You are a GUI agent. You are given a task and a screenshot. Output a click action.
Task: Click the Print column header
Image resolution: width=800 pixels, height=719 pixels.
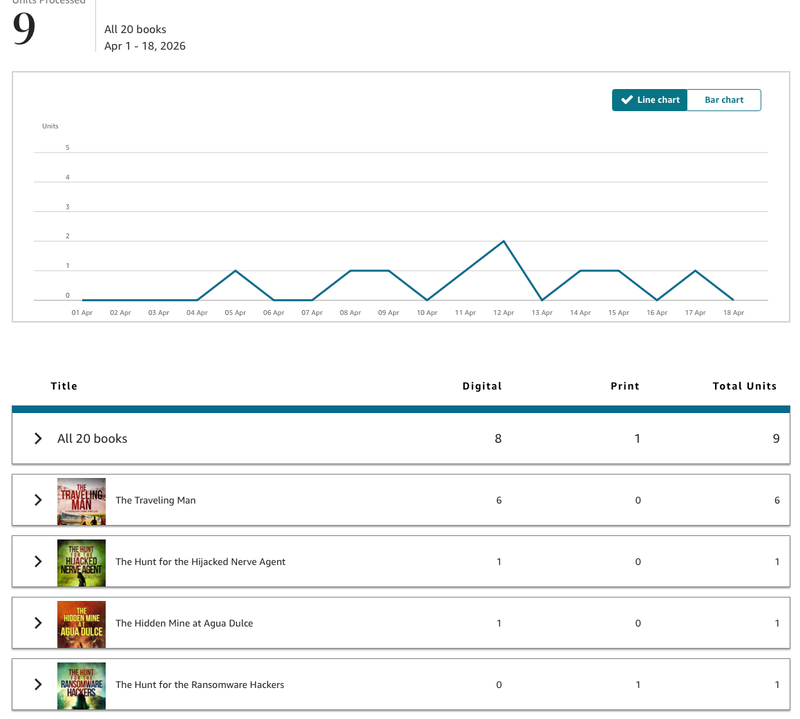coord(625,386)
